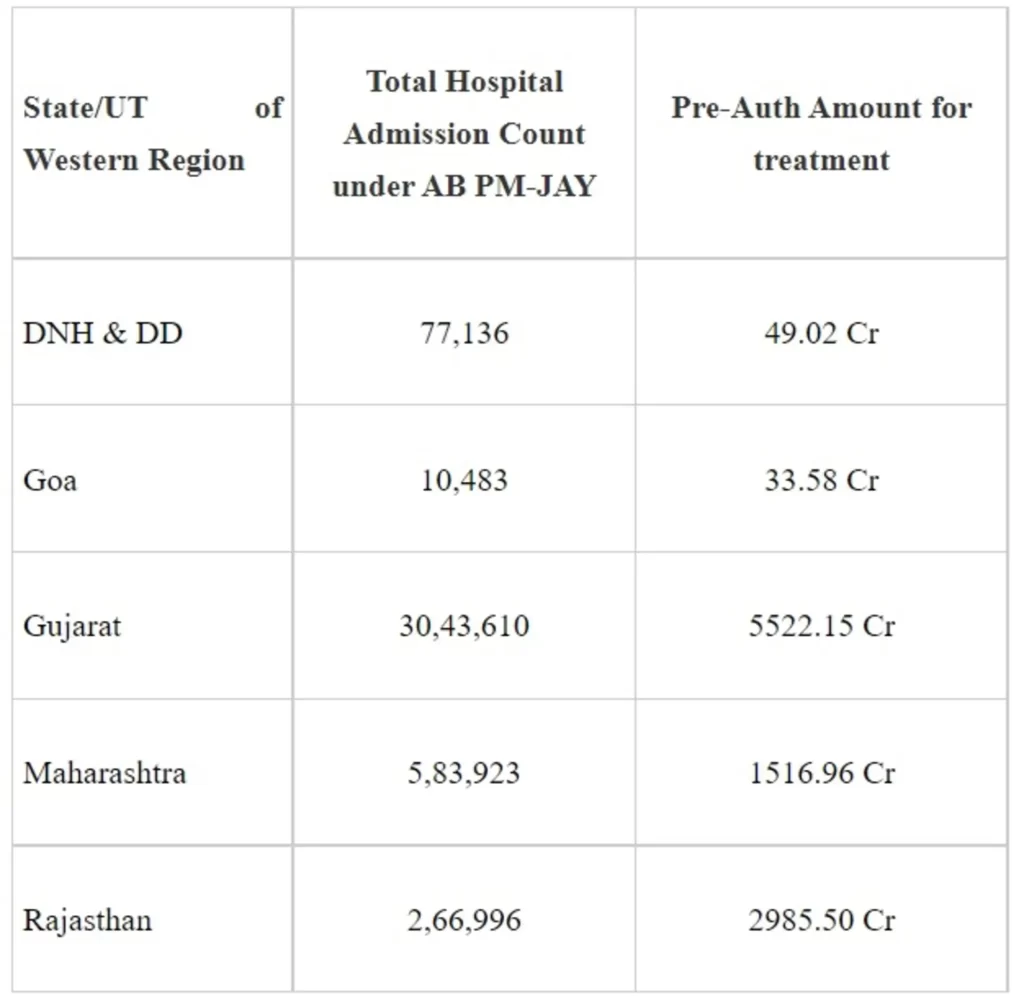Select the 10,483 admission count value
The image size is (1024, 1004).
[464, 480]
